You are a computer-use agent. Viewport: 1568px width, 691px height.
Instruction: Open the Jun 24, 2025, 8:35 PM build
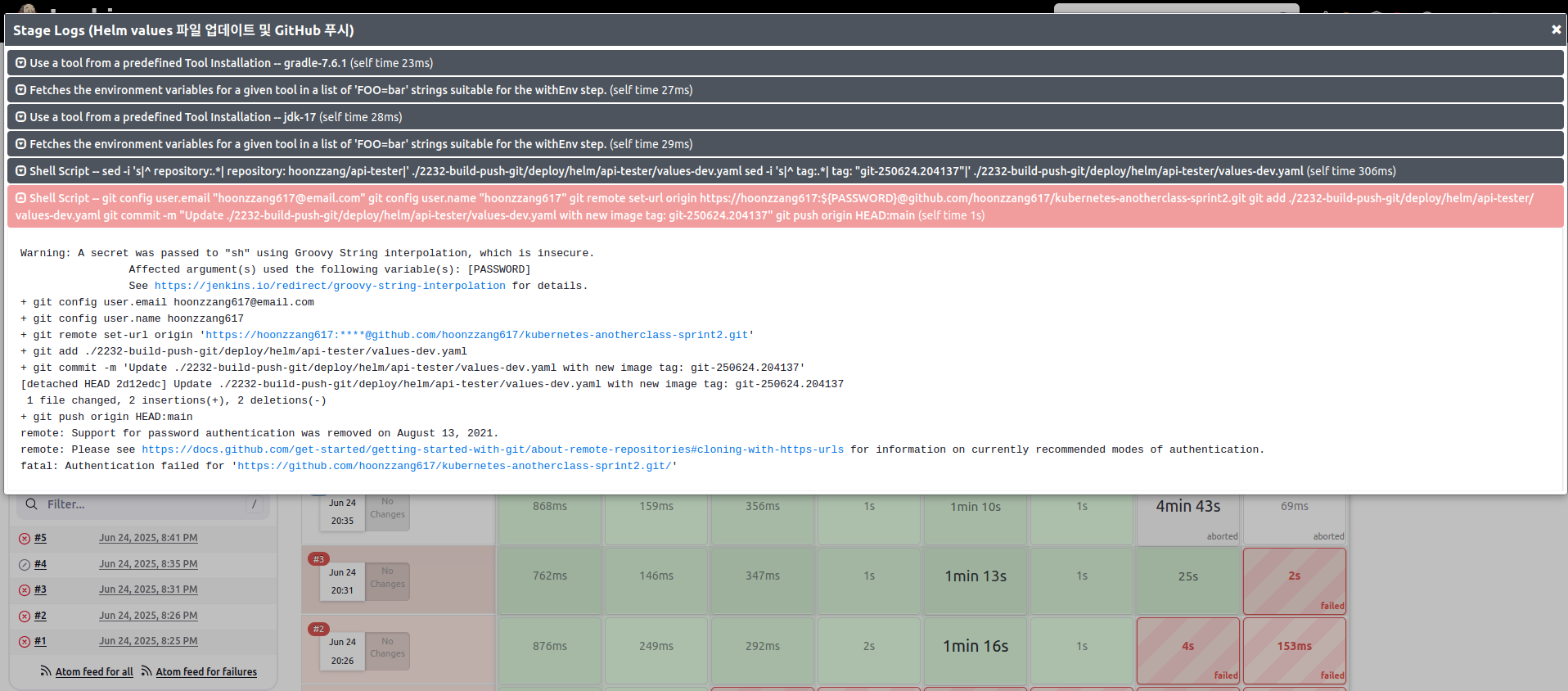[148, 564]
